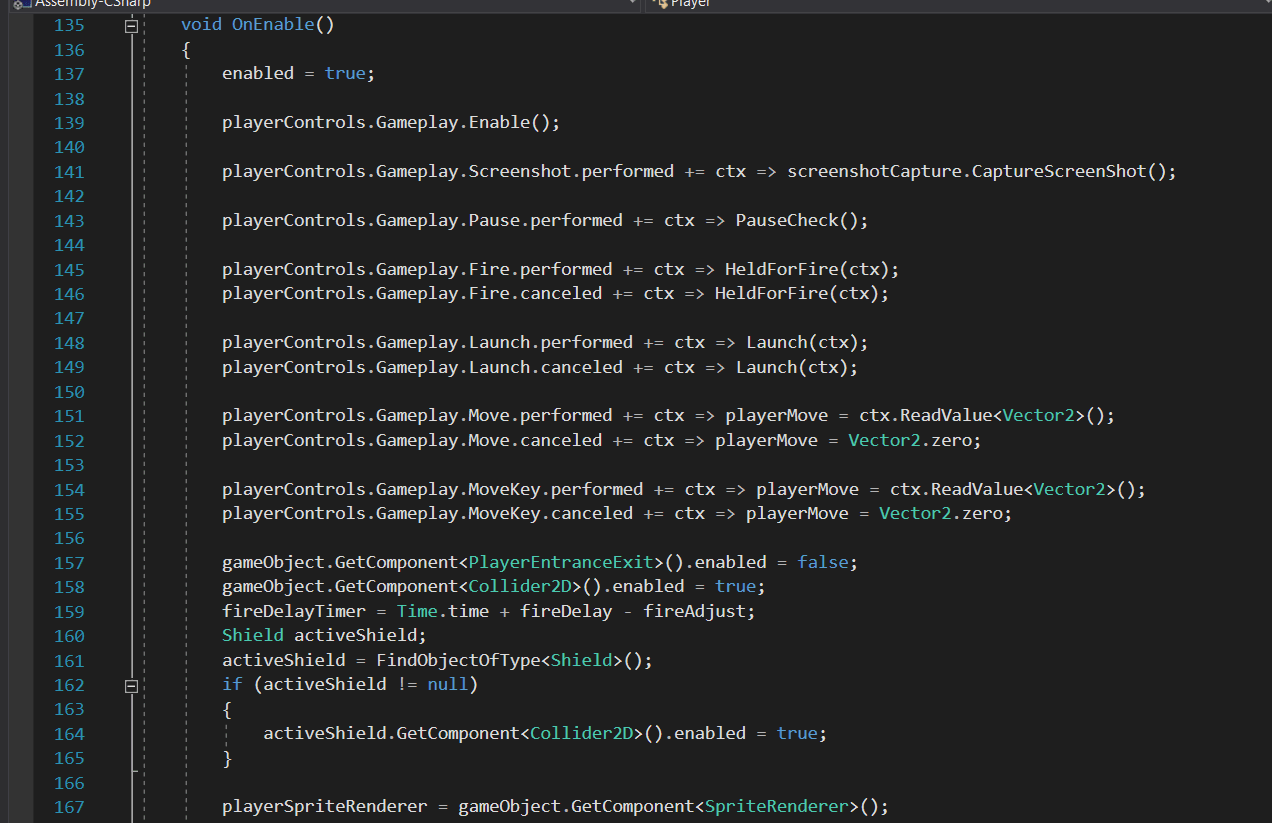Screen dimensions: 1272x823
Task: Click line number 141 in gutter
Action: 68,172
